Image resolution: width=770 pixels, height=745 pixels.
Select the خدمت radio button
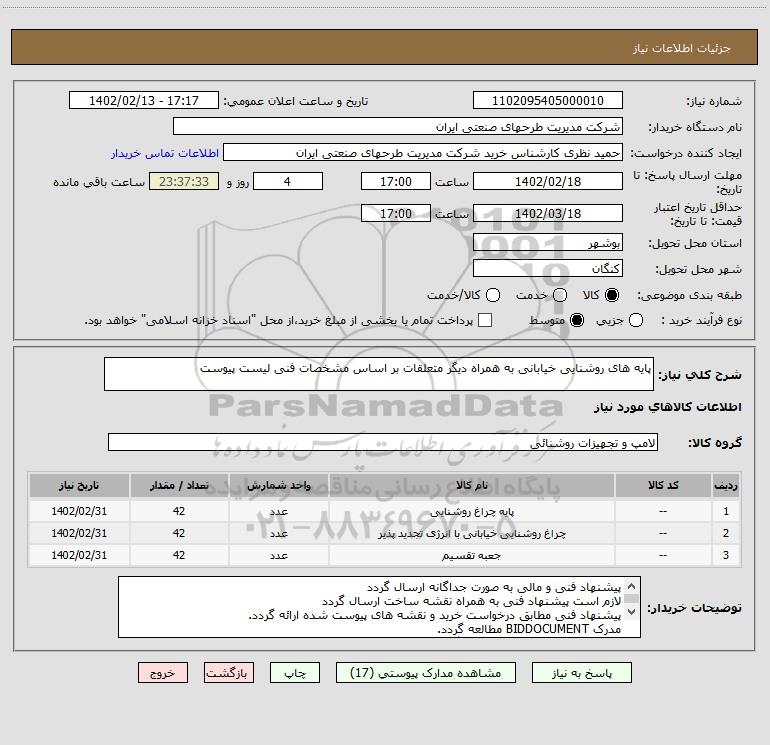click(560, 295)
